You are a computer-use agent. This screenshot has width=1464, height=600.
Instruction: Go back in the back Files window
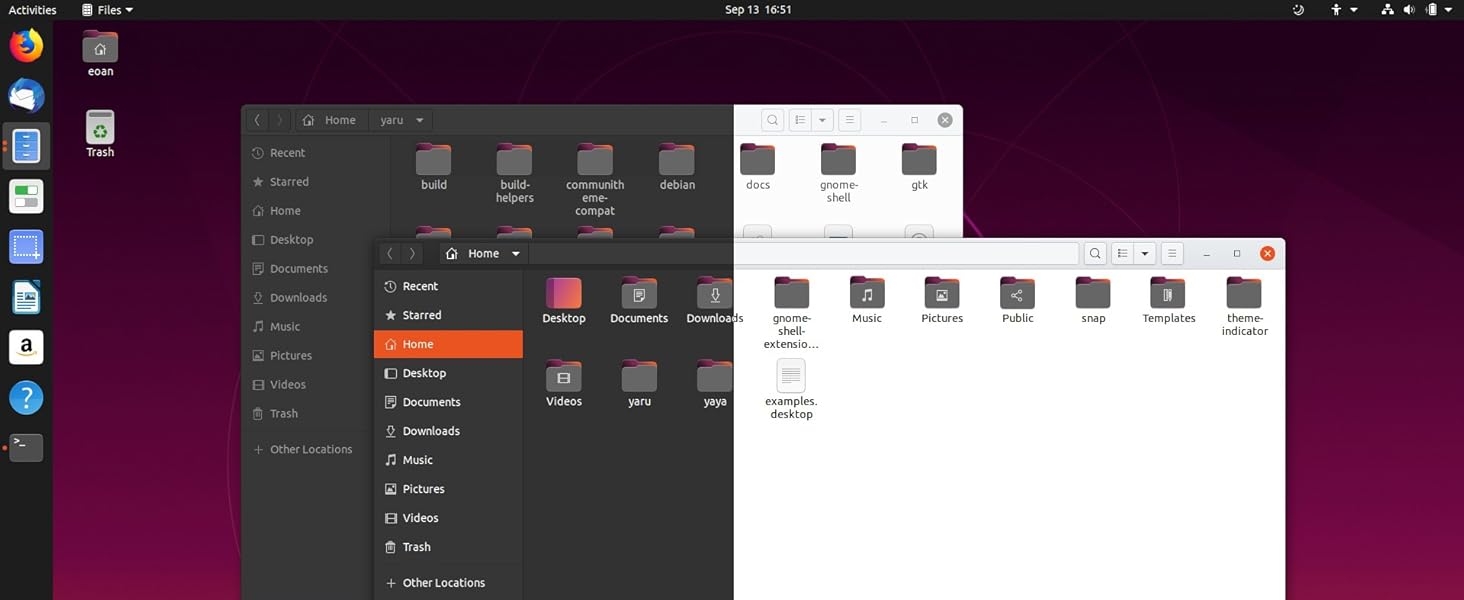tap(257, 120)
